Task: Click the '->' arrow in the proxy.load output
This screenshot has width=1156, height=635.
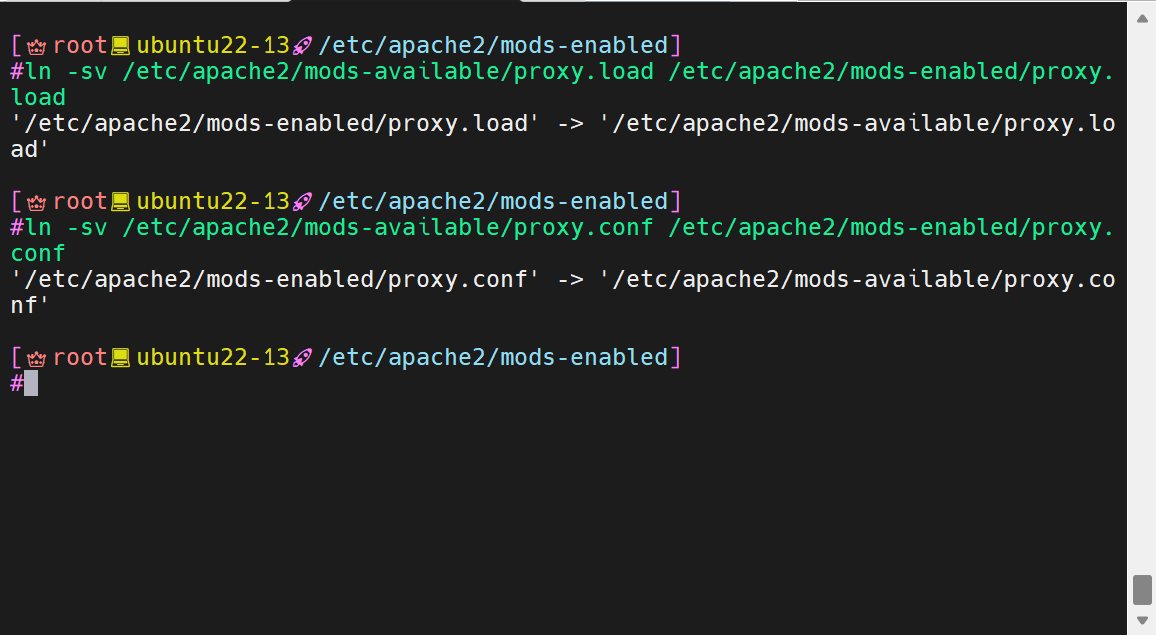Action: 570,123
